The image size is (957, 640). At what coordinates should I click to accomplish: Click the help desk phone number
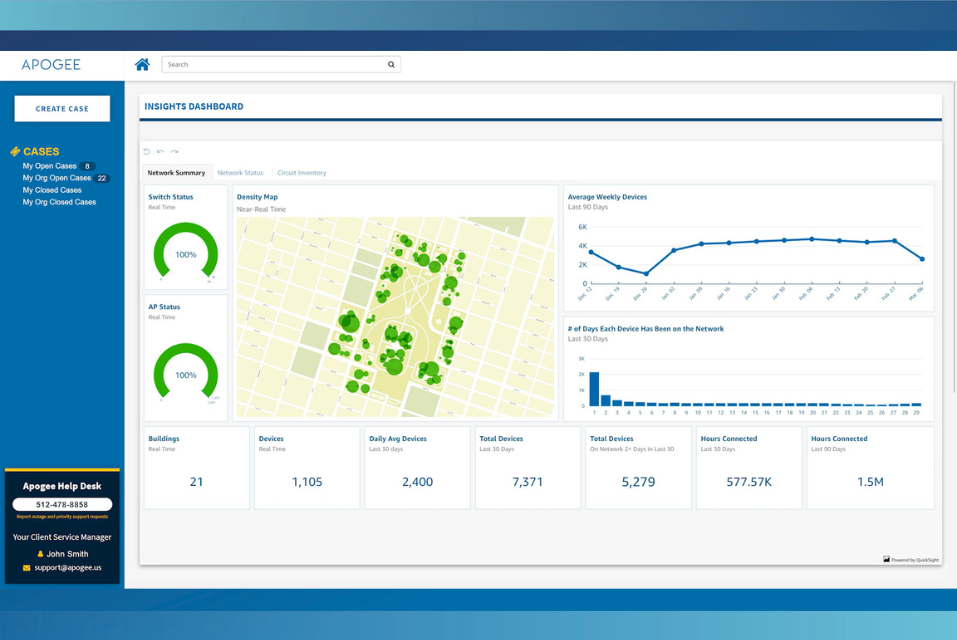tap(62, 505)
